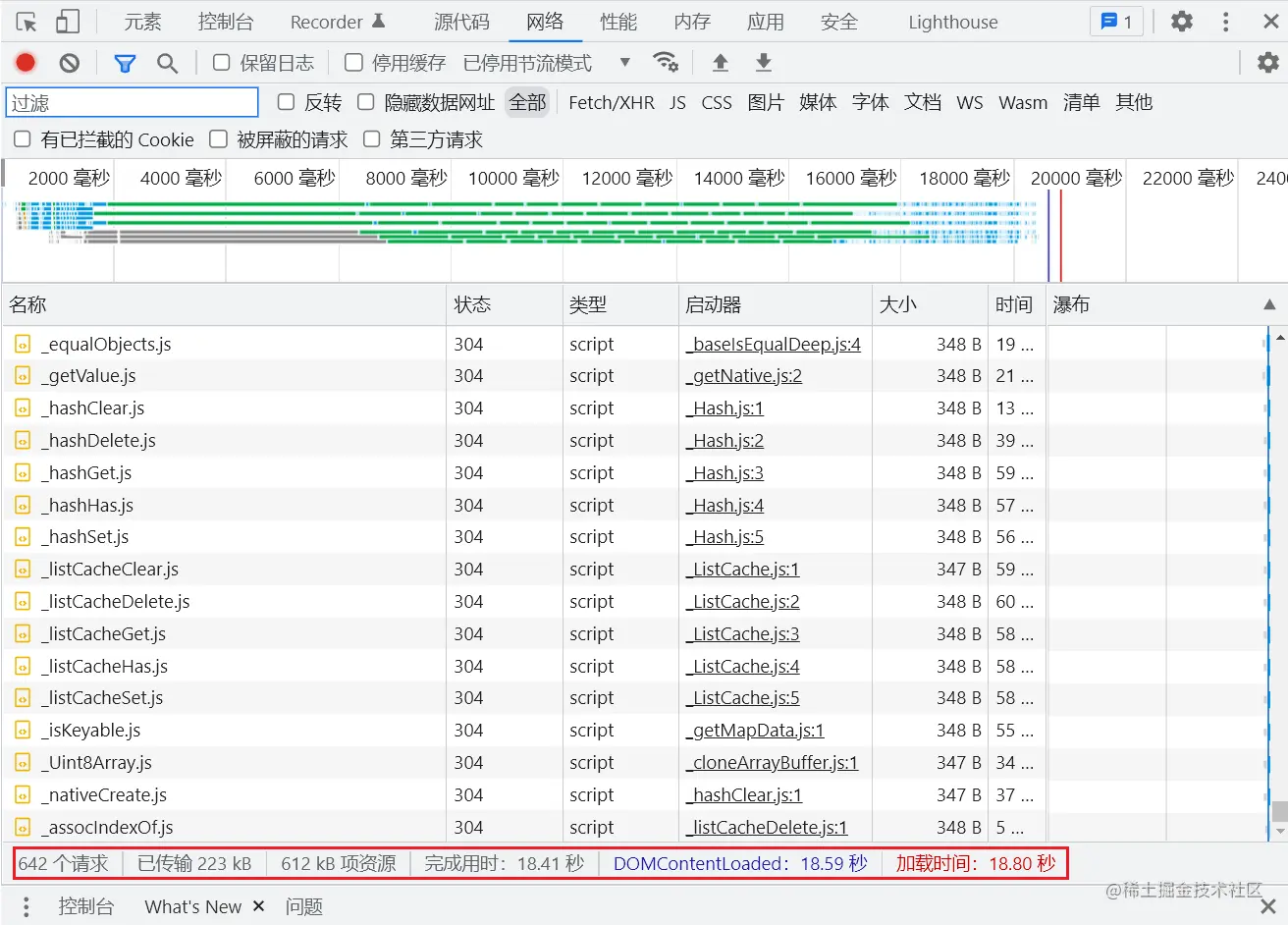Click the _listCacheGet.js file icon

pyautogui.click(x=23, y=634)
